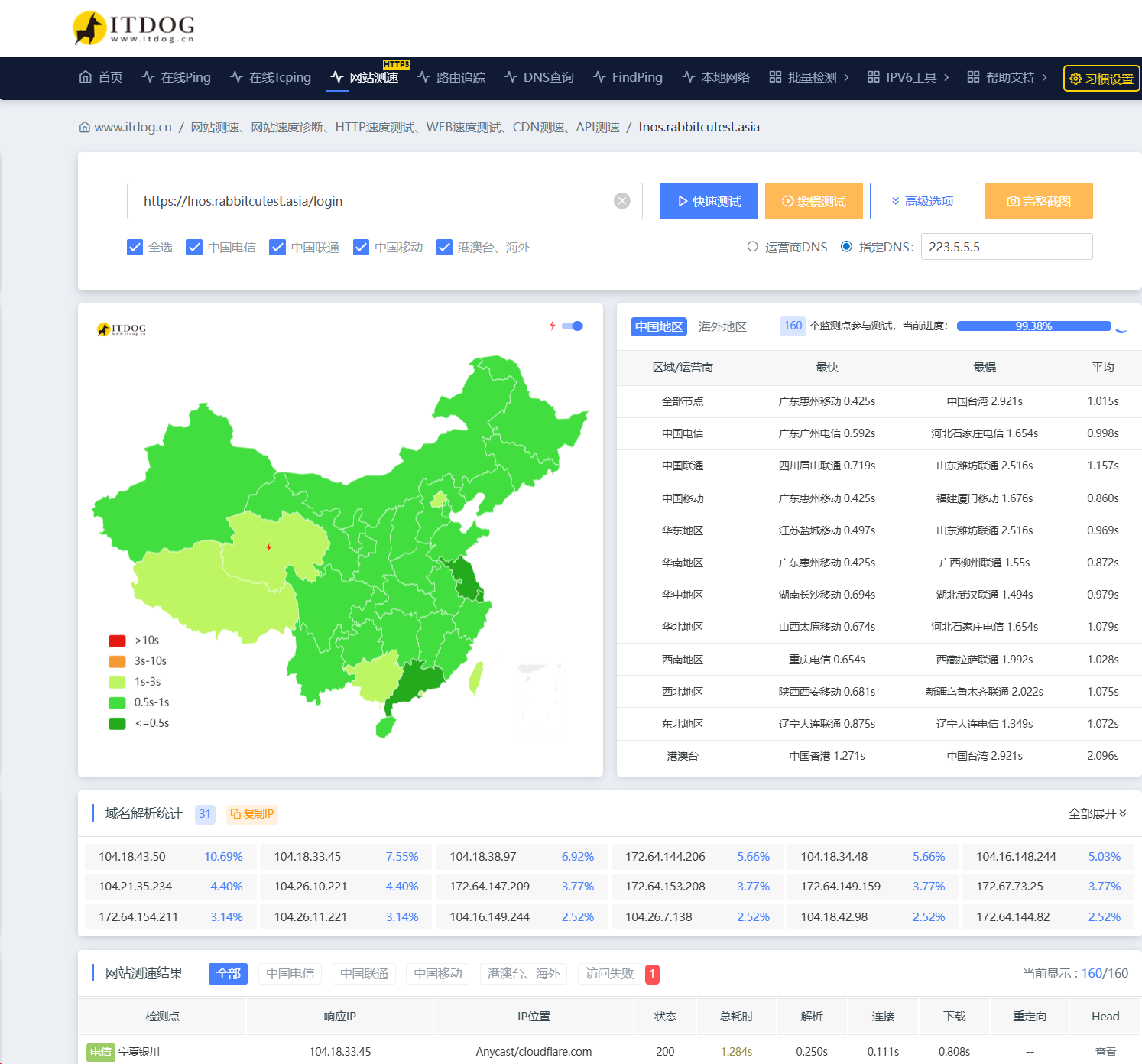Click the loading spinner beside progress bar
Screen dimensions: 1142x1064
pyautogui.click(x=1121, y=327)
